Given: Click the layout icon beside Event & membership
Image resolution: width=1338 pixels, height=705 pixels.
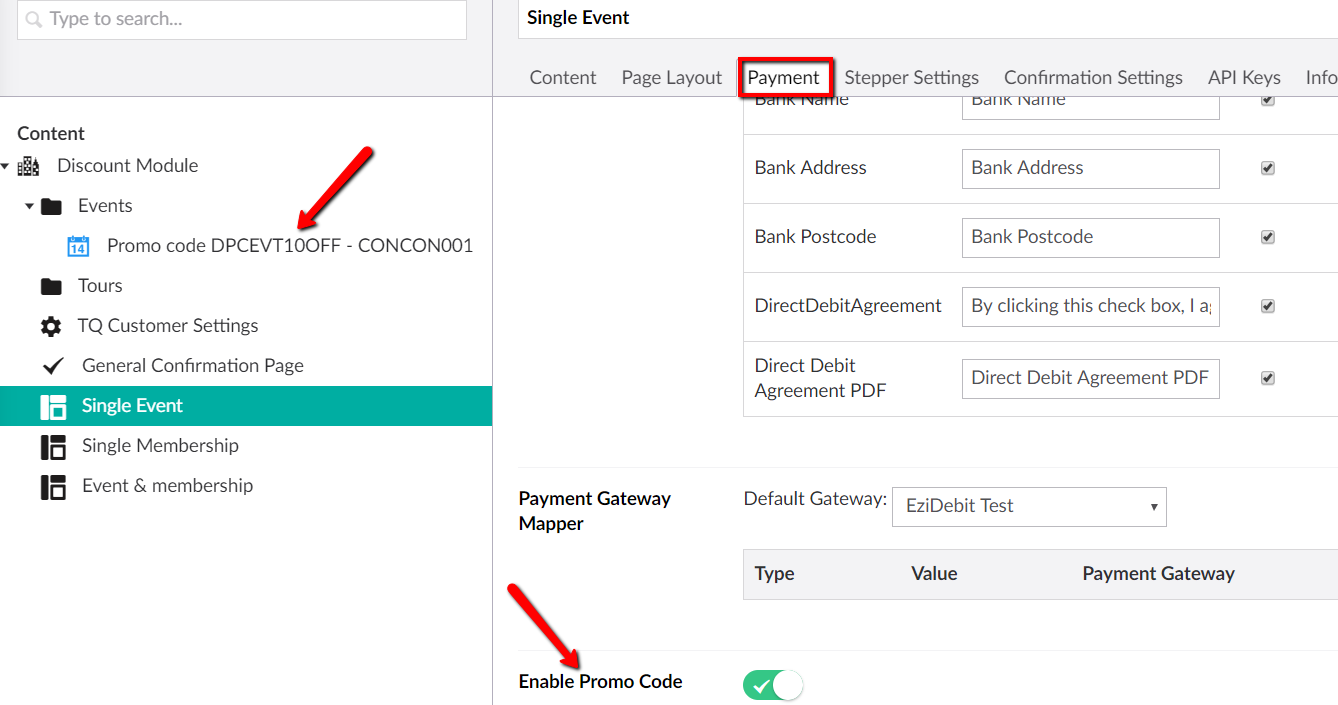Looking at the screenshot, I should click(53, 486).
